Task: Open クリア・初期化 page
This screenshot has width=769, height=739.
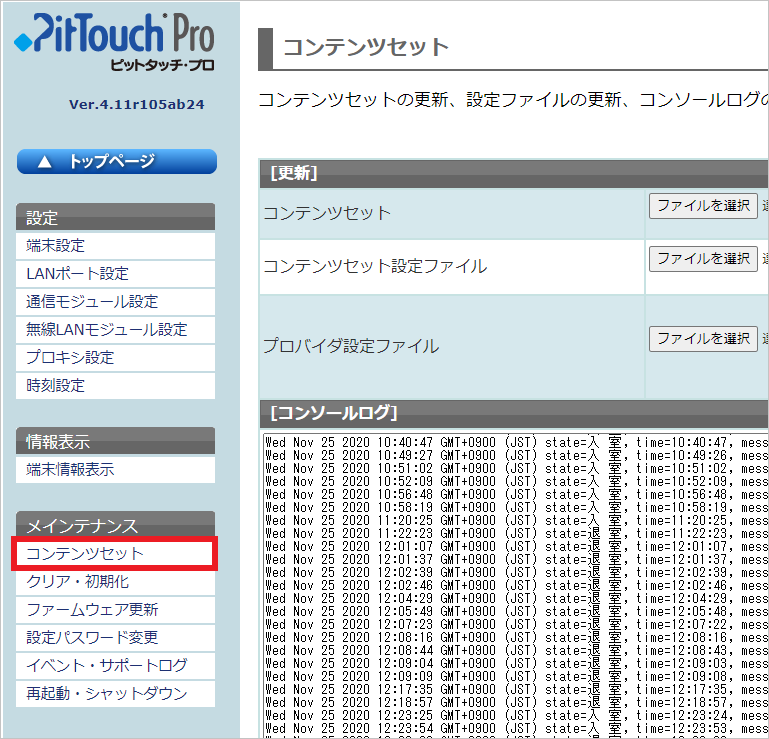Action: [x=77, y=582]
